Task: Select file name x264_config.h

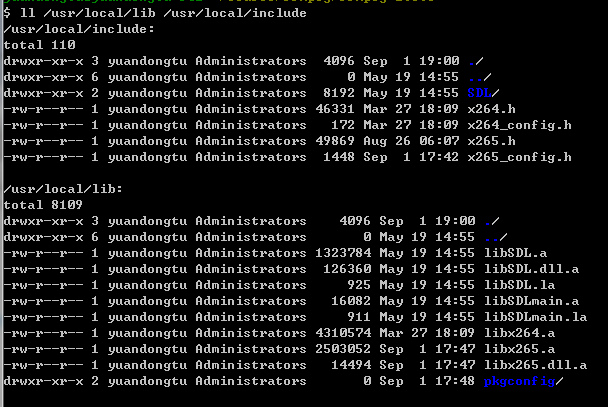Action: 519,125
